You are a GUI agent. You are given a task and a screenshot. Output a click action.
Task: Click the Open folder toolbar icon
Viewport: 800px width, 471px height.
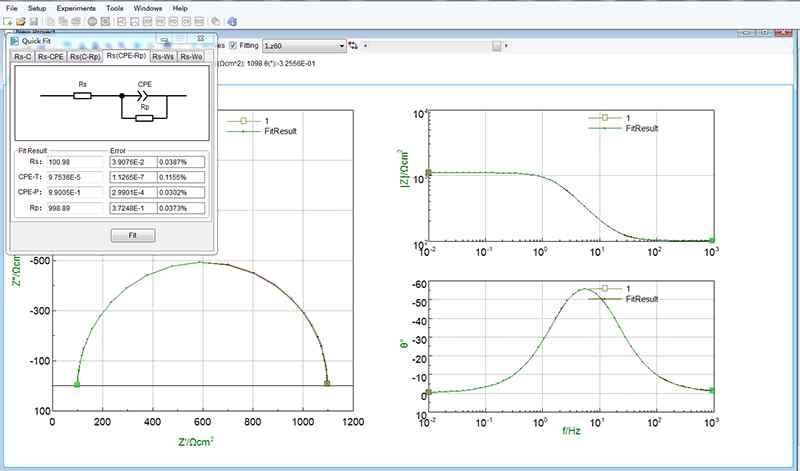(x=21, y=21)
